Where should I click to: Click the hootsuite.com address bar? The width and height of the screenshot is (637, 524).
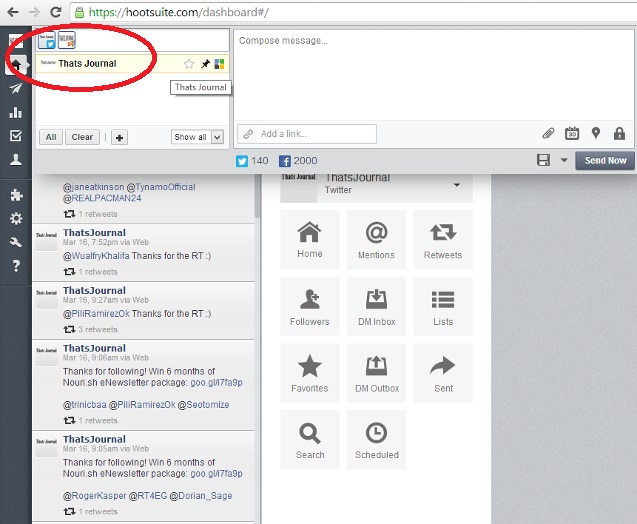click(x=353, y=12)
